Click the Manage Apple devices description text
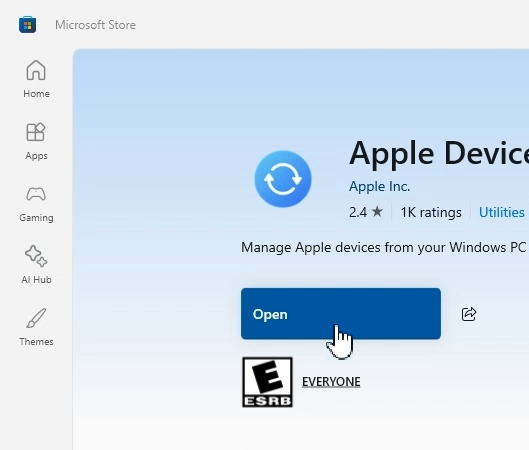Image resolution: width=529 pixels, height=450 pixels. (383, 248)
